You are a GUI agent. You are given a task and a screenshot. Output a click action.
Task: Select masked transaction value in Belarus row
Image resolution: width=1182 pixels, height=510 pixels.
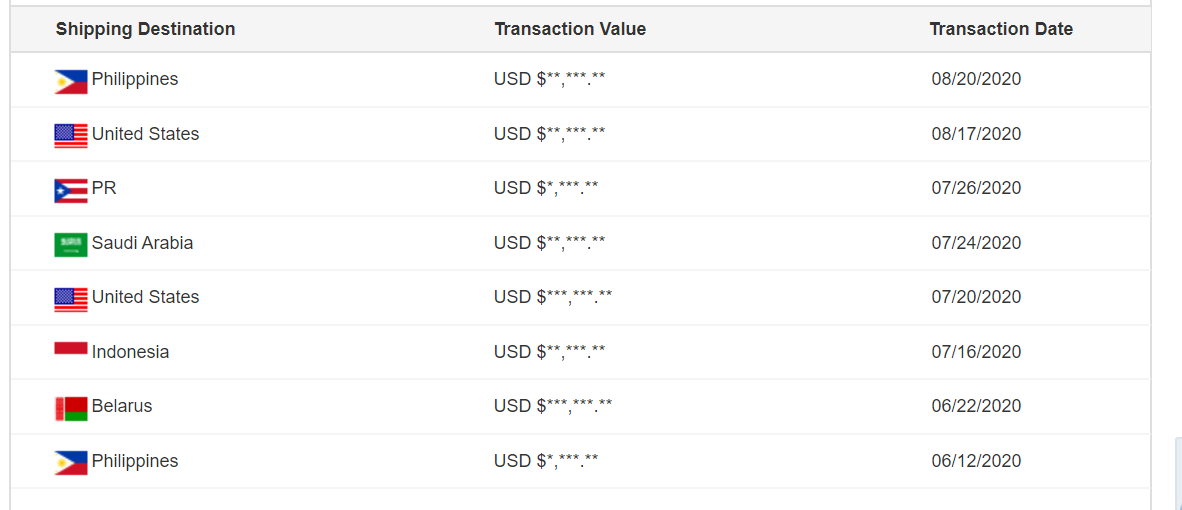point(553,406)
